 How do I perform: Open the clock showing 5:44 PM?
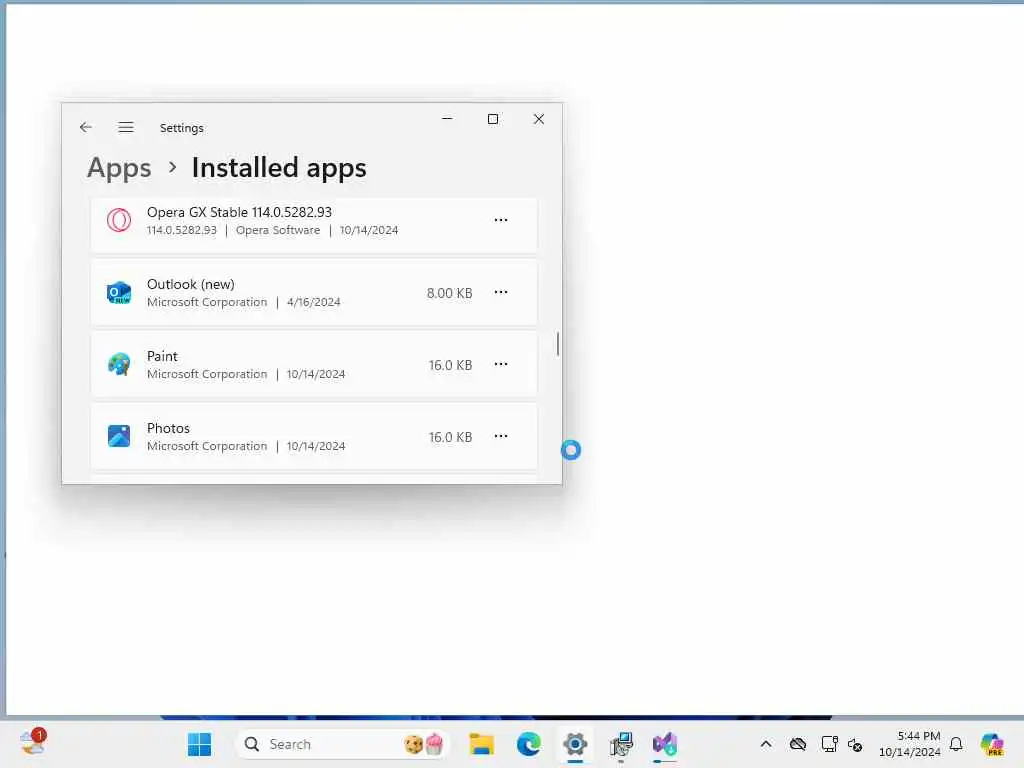coord(909,744)
